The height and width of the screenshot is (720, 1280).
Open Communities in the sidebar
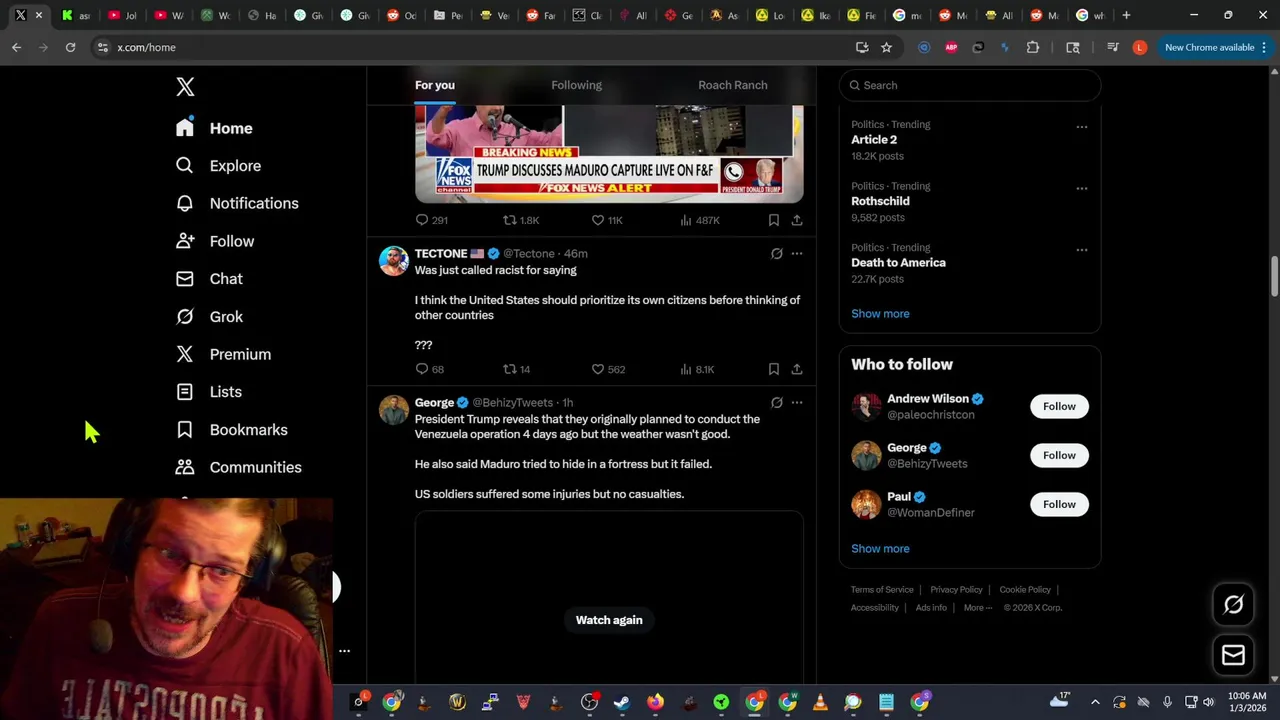(x=238, y=467)
